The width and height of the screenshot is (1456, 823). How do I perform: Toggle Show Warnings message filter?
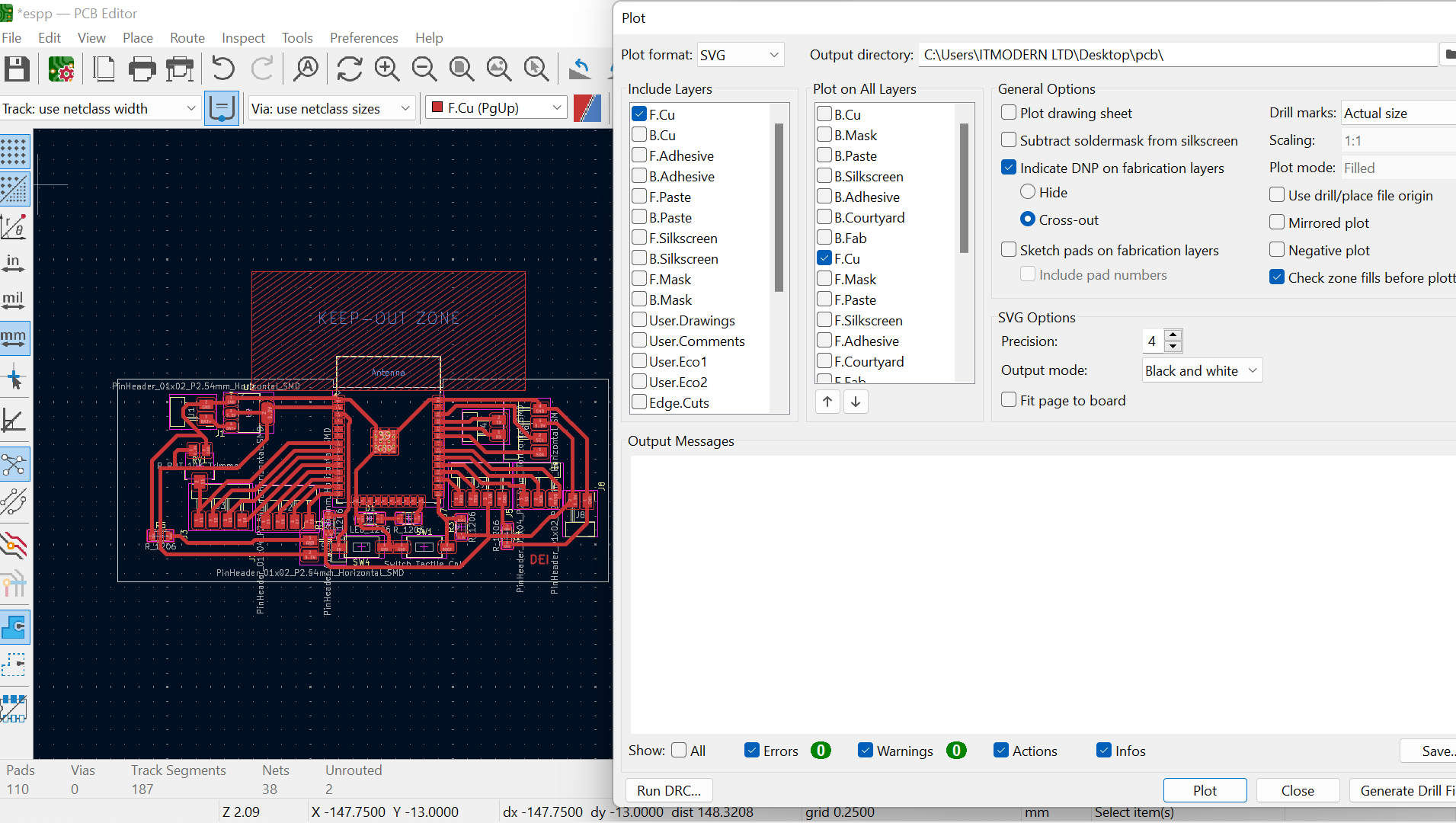[865, 751]
